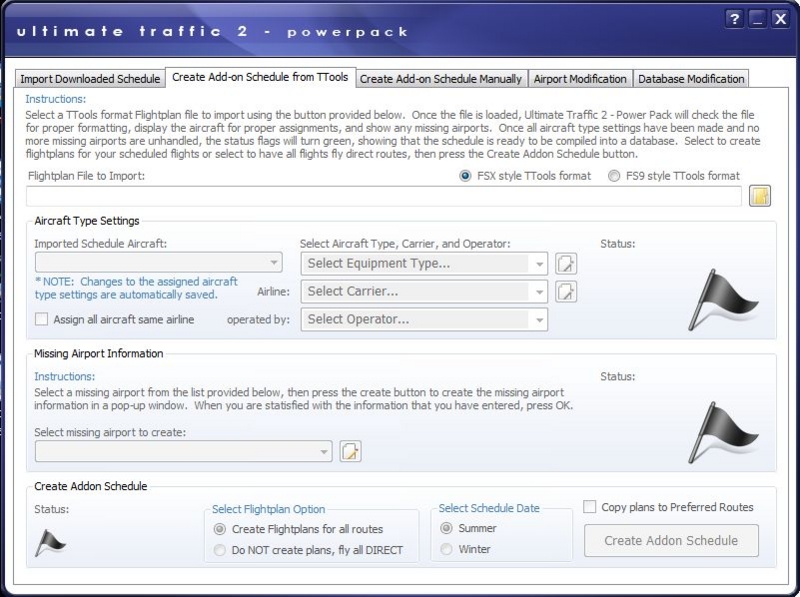800x597 pixels.
Task: Open the Database Modification tab
Action: tap(691, 79)
